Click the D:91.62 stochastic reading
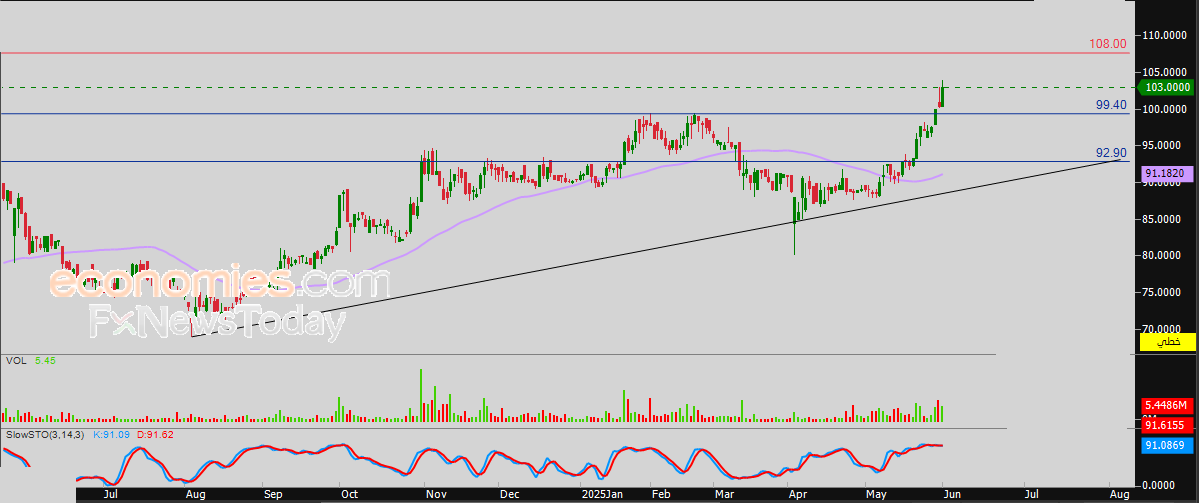This screenshot has width=1199, height=503. tap(155, 434)
